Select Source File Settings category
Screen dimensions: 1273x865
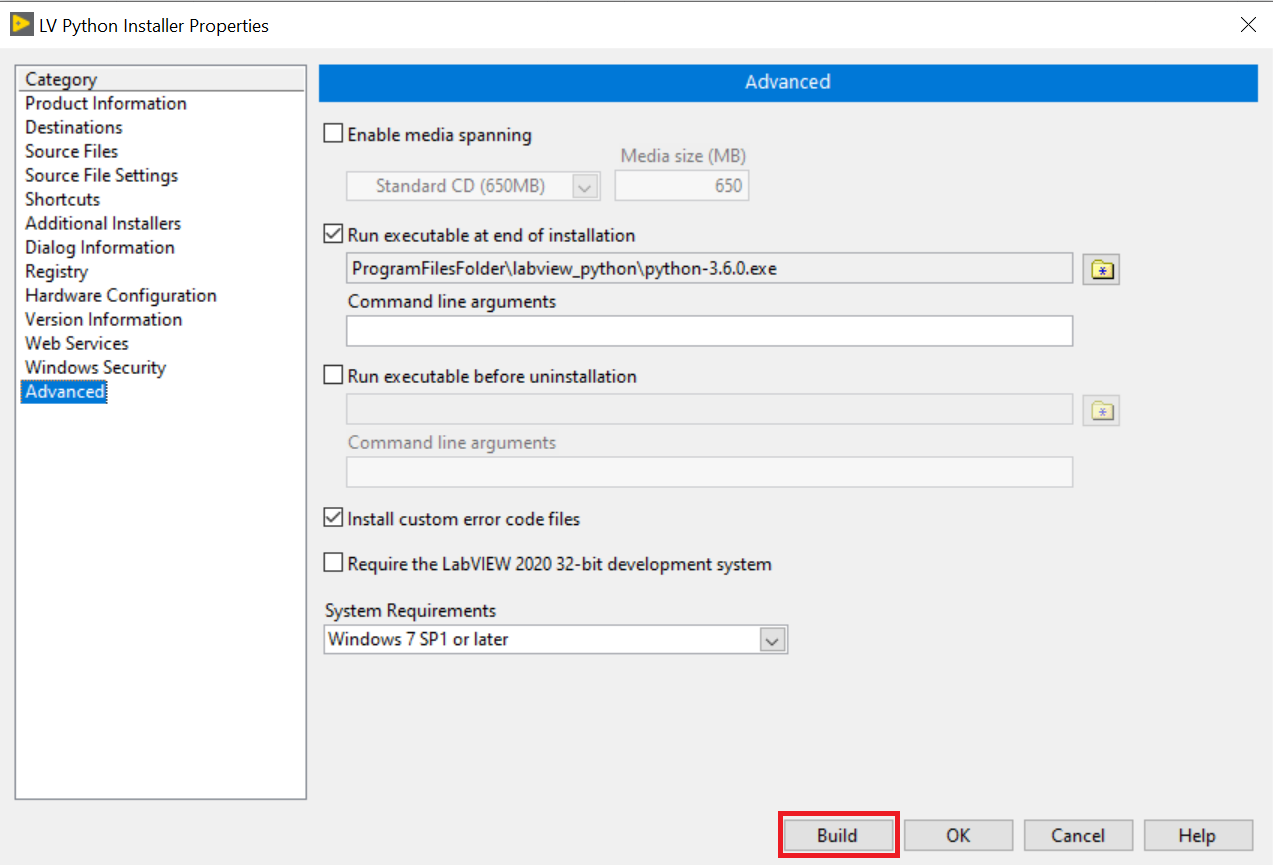102,175
